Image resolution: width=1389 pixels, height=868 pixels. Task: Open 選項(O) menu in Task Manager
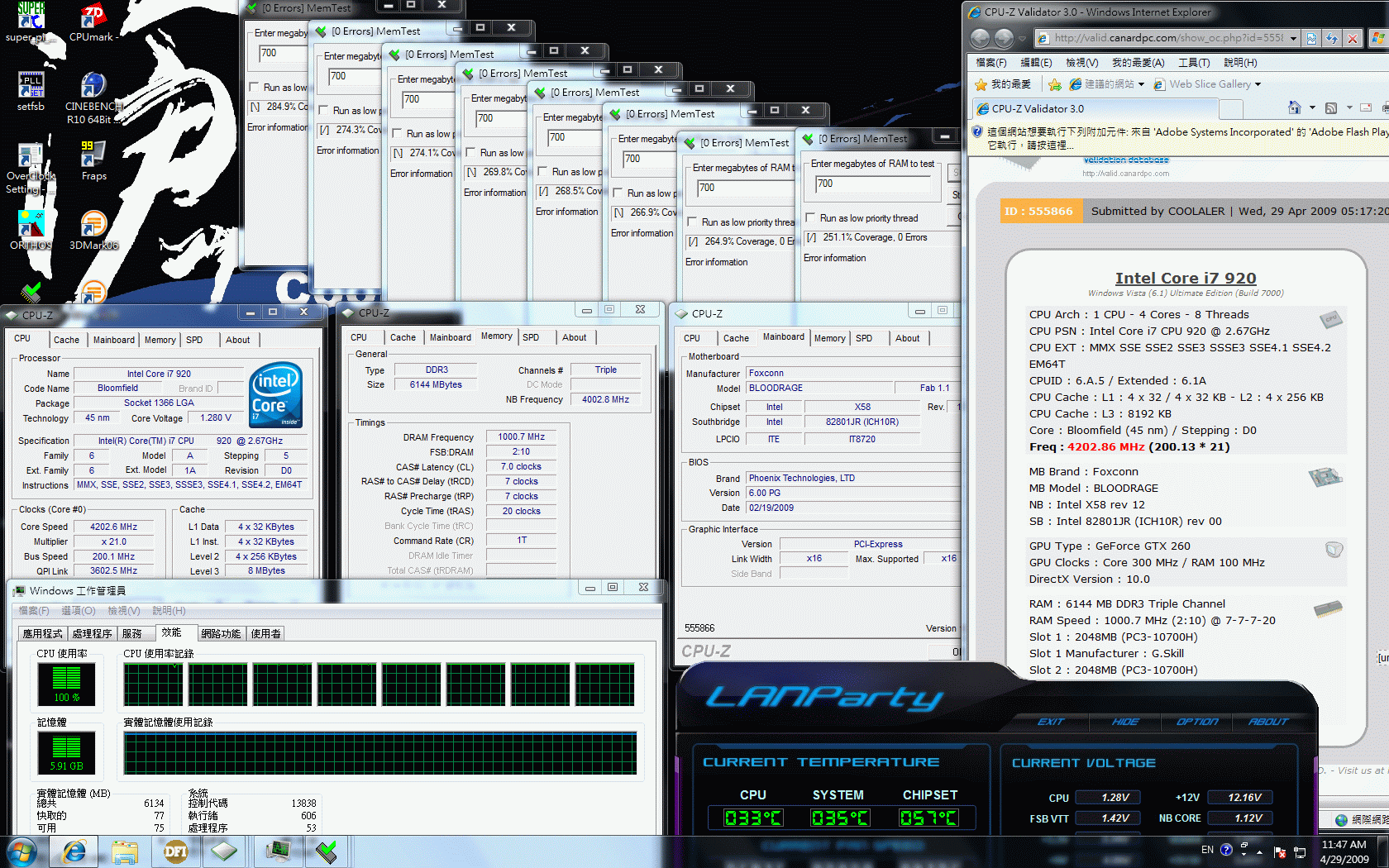tap(78, 611)
